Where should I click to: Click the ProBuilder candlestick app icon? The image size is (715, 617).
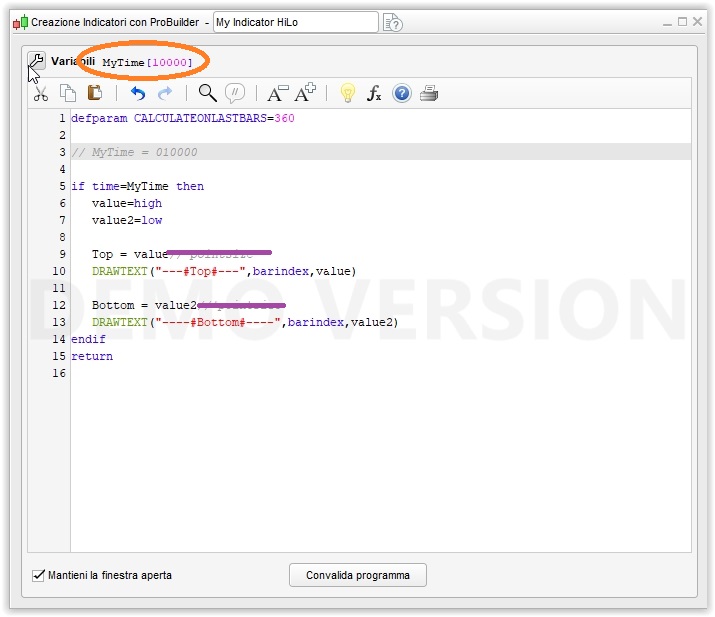pyautogui.click(x=21, y=22)
